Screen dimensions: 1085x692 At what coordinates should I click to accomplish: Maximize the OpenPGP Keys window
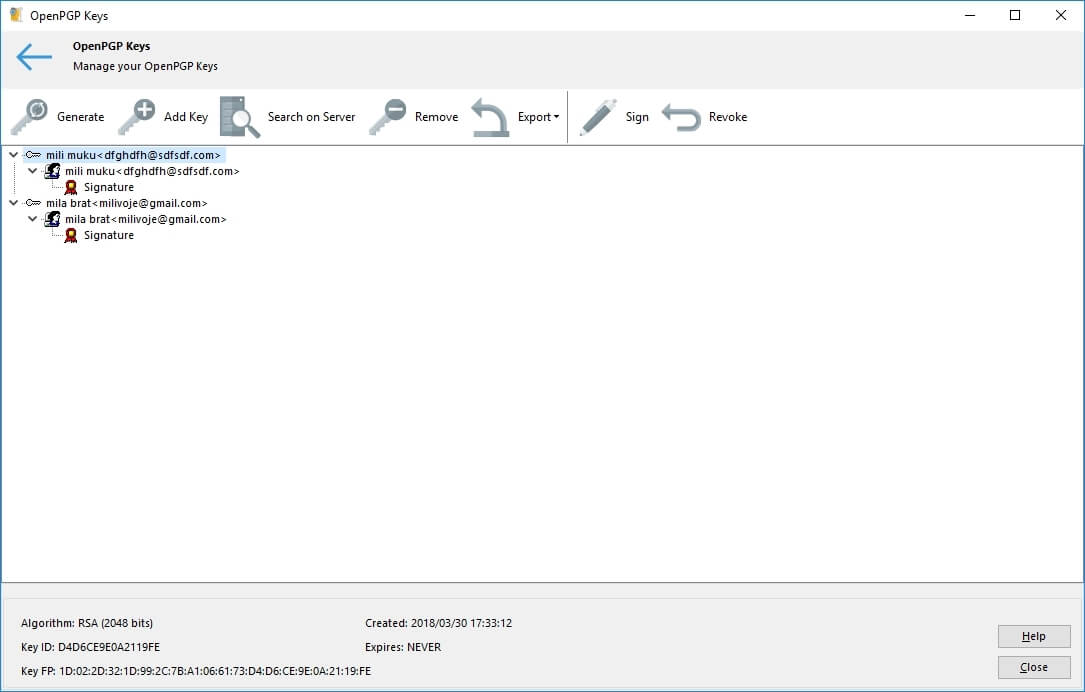click(1015, 15)
